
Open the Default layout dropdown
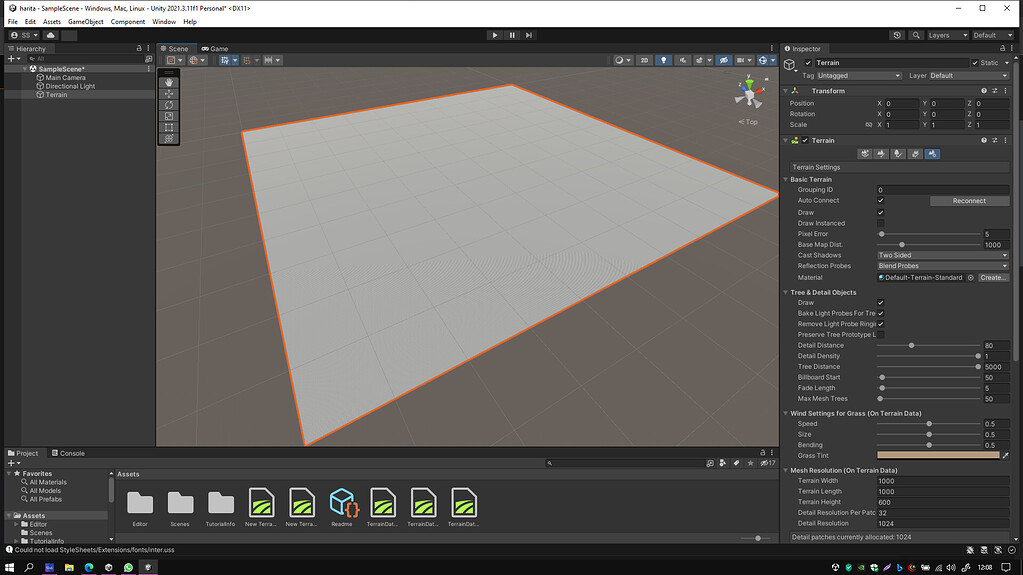pos(992,35)
